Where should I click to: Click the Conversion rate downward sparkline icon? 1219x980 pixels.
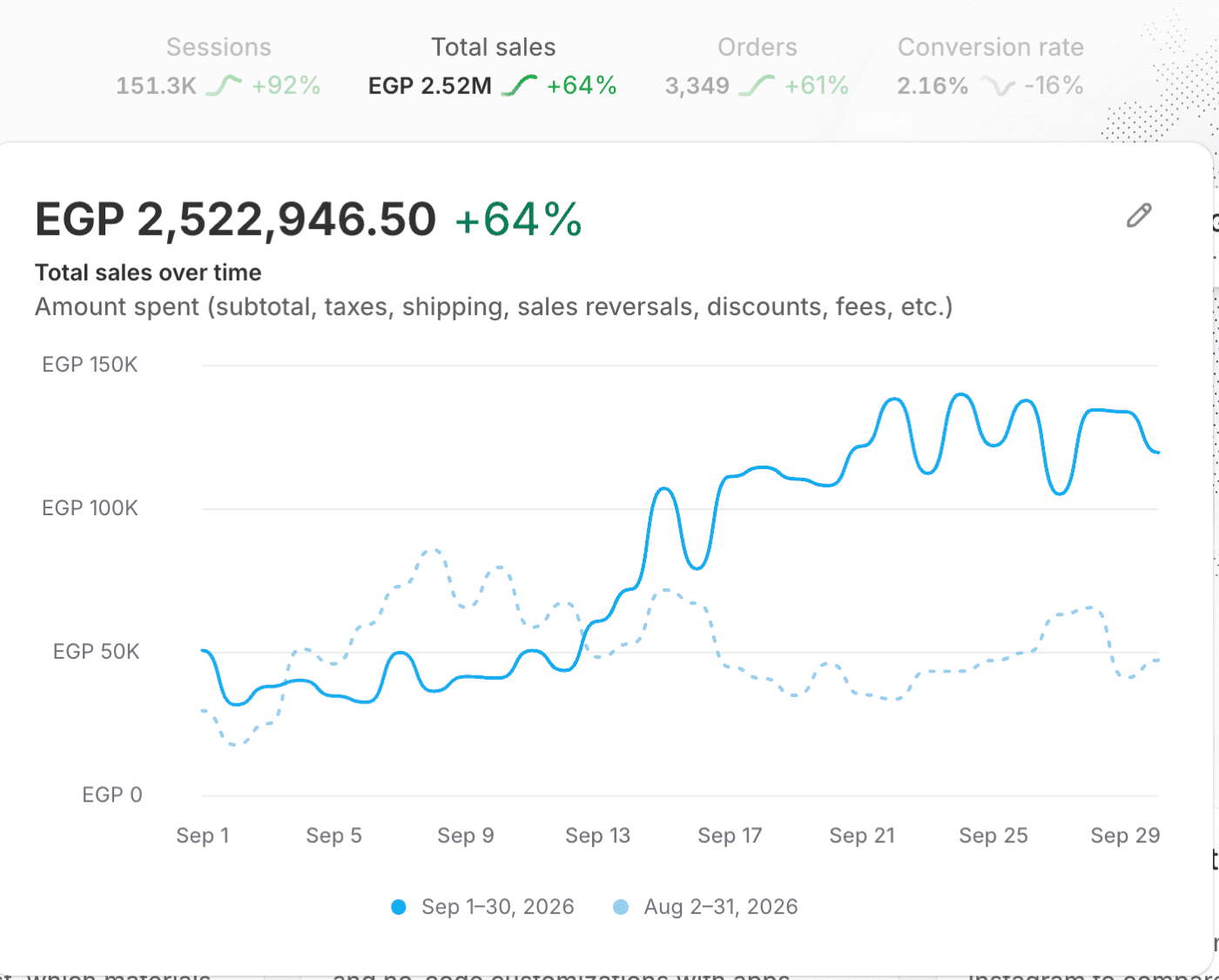point(997,85)
